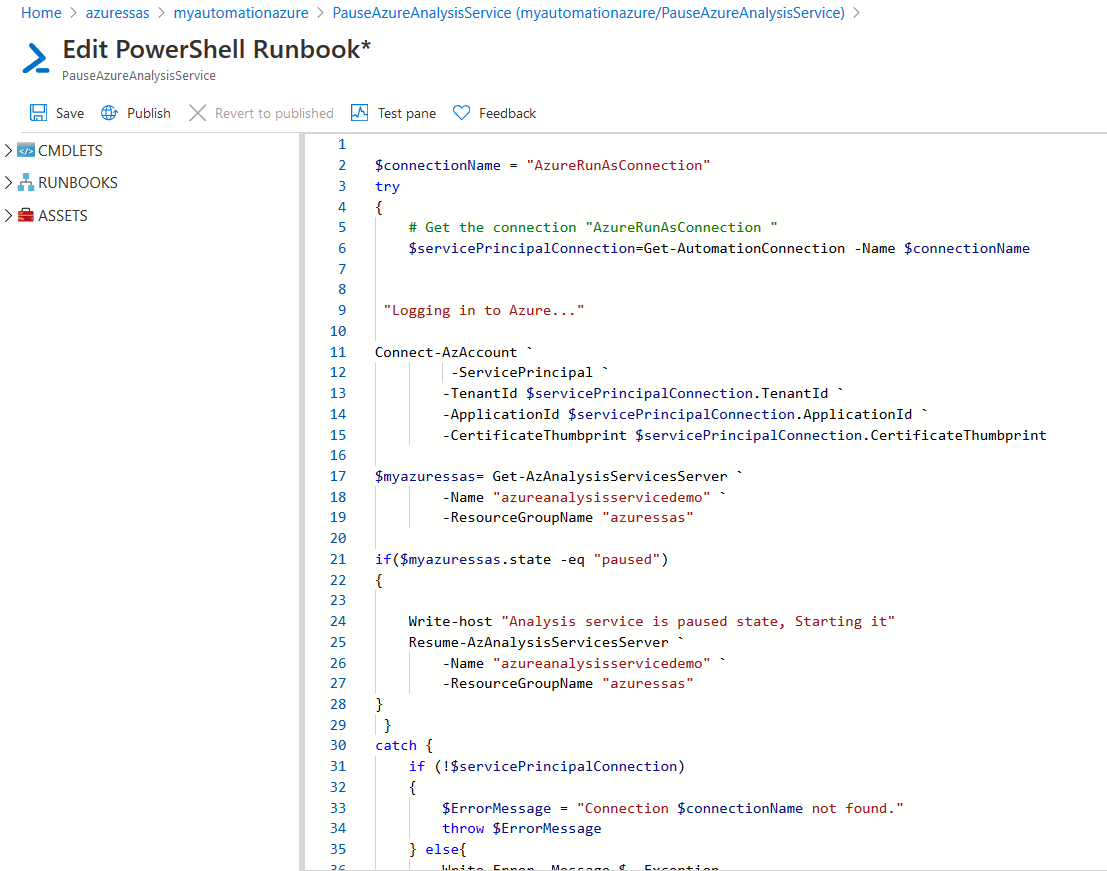Screen dimensions: 1107x871
Task: Click Revert to published text
Action: point(274,113)
